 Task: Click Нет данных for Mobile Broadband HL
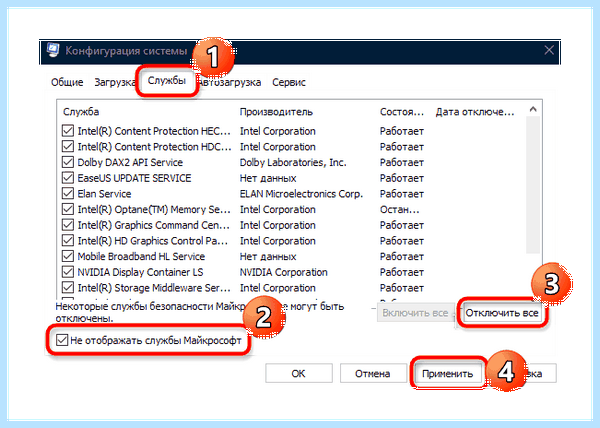(x=268, y=257)
